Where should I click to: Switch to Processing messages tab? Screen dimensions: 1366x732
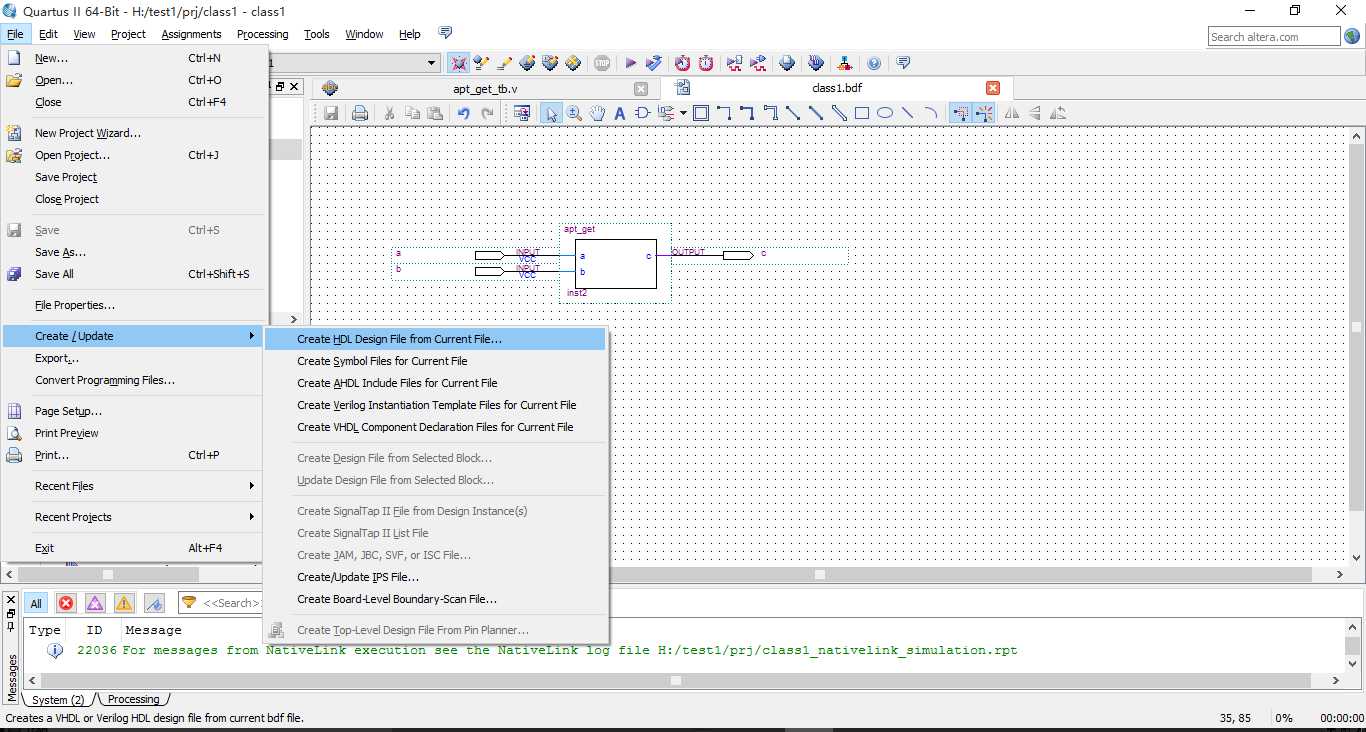pyautogui.click(x=133, y=699)
